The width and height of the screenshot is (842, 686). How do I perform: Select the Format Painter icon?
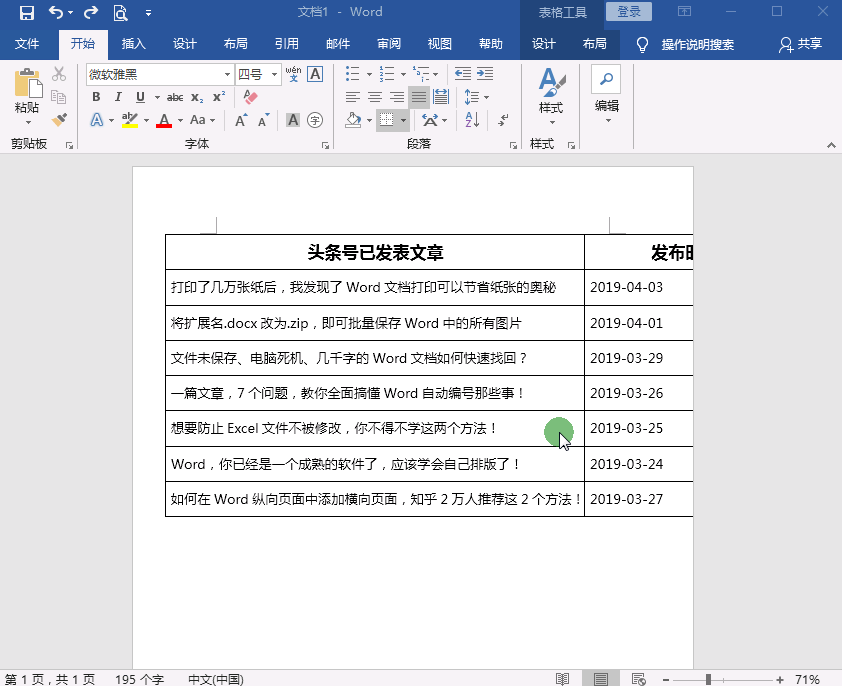pos(59,119)
